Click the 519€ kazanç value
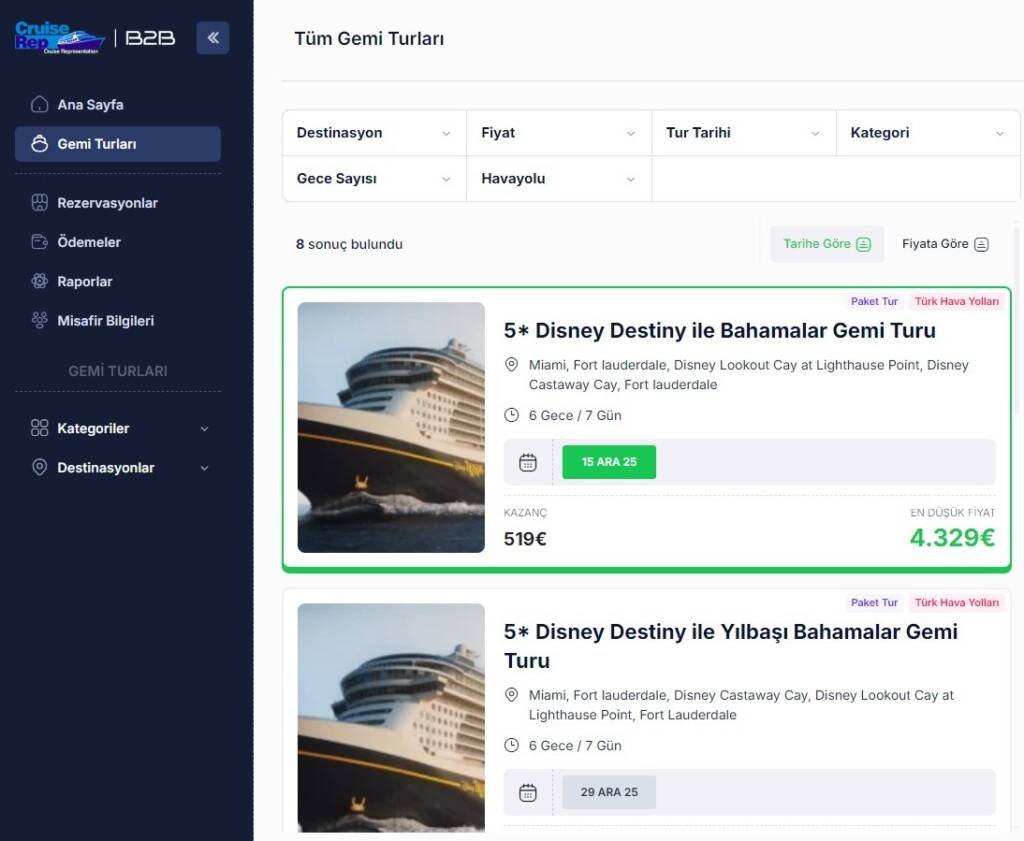1024x841 pixels. pyautogui.click(x=525, y=539)
